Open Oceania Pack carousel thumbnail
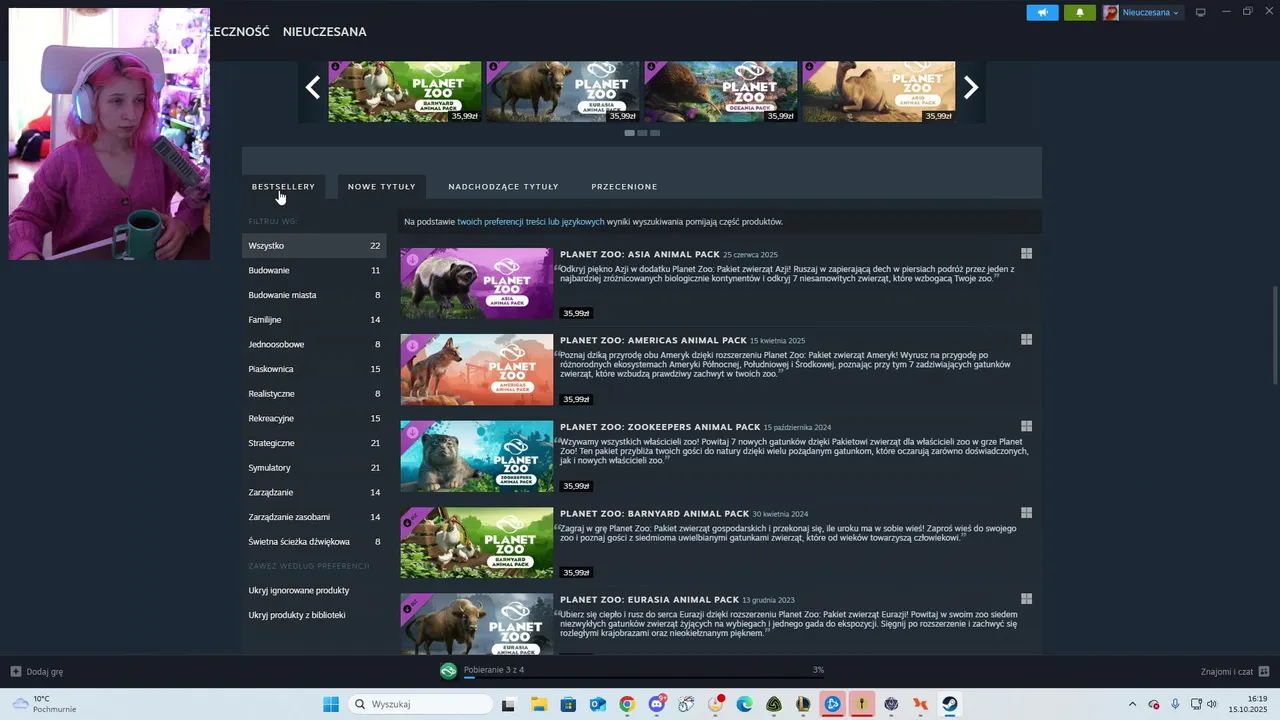The height and width of the screenshot is (720, 1280). pyautogui.click(x=720, y=92)
